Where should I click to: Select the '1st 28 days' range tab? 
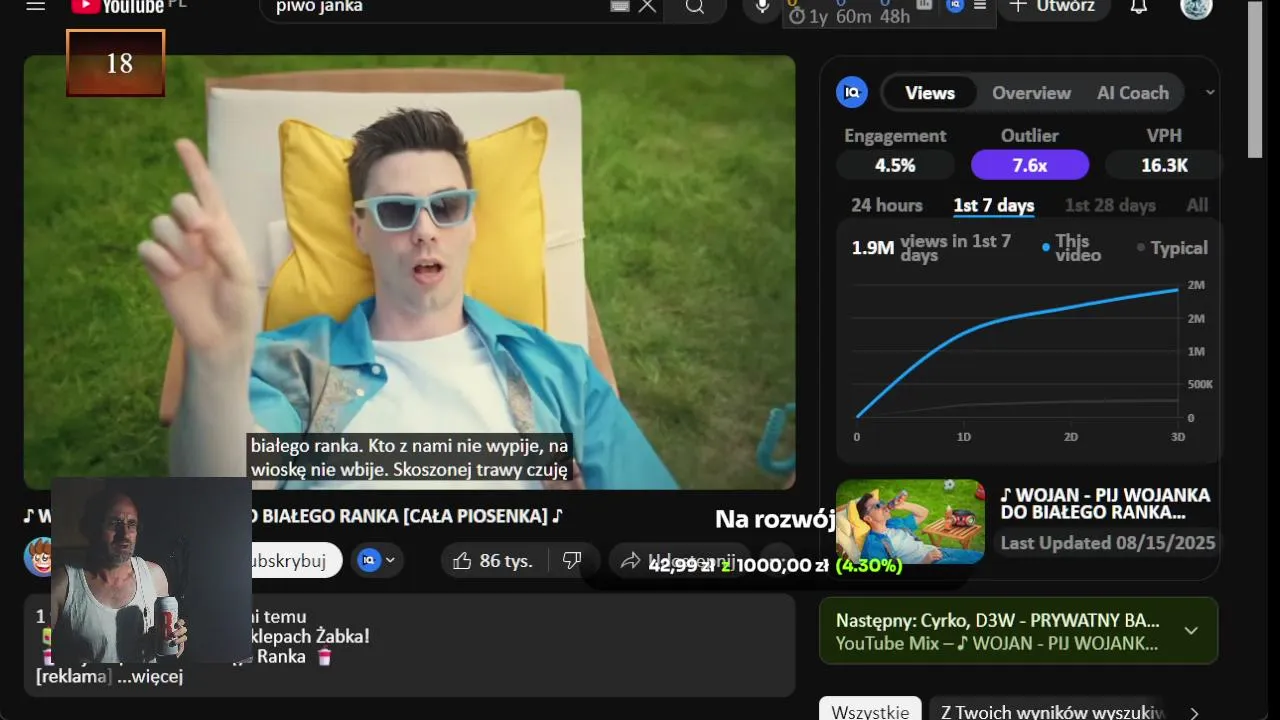coord(1110,205)
